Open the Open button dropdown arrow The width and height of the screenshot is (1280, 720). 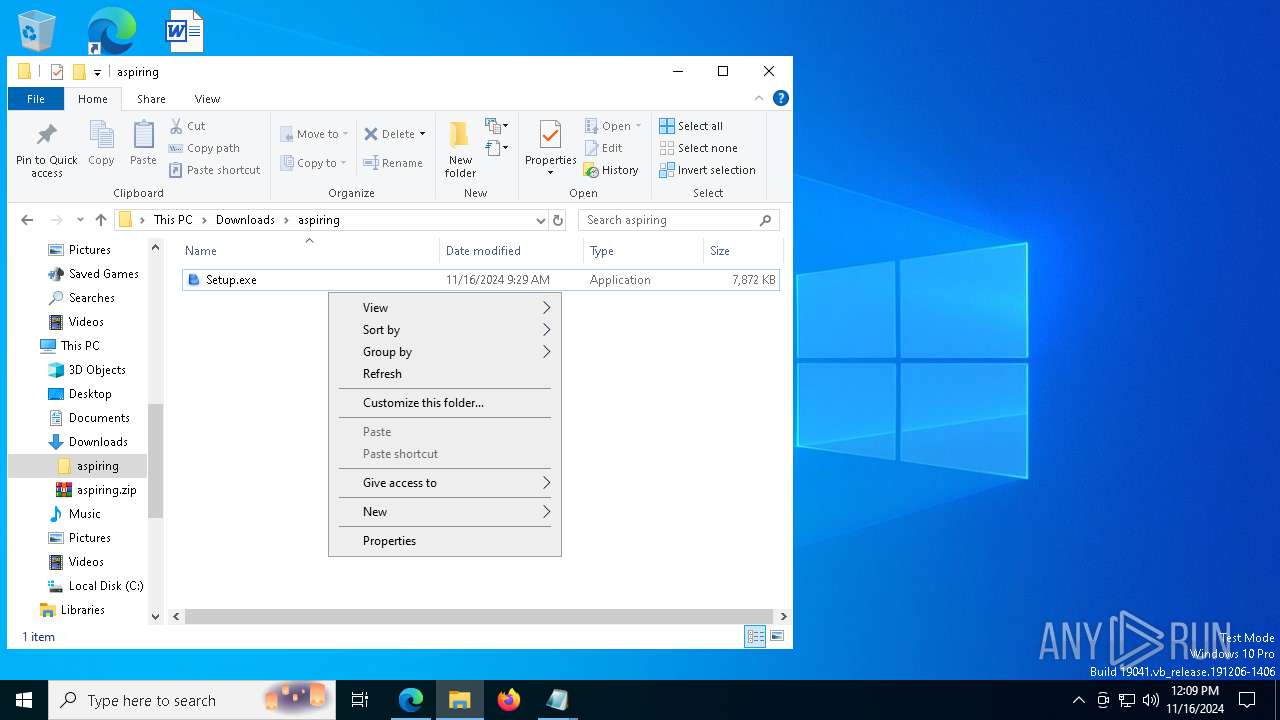point(638,126)
